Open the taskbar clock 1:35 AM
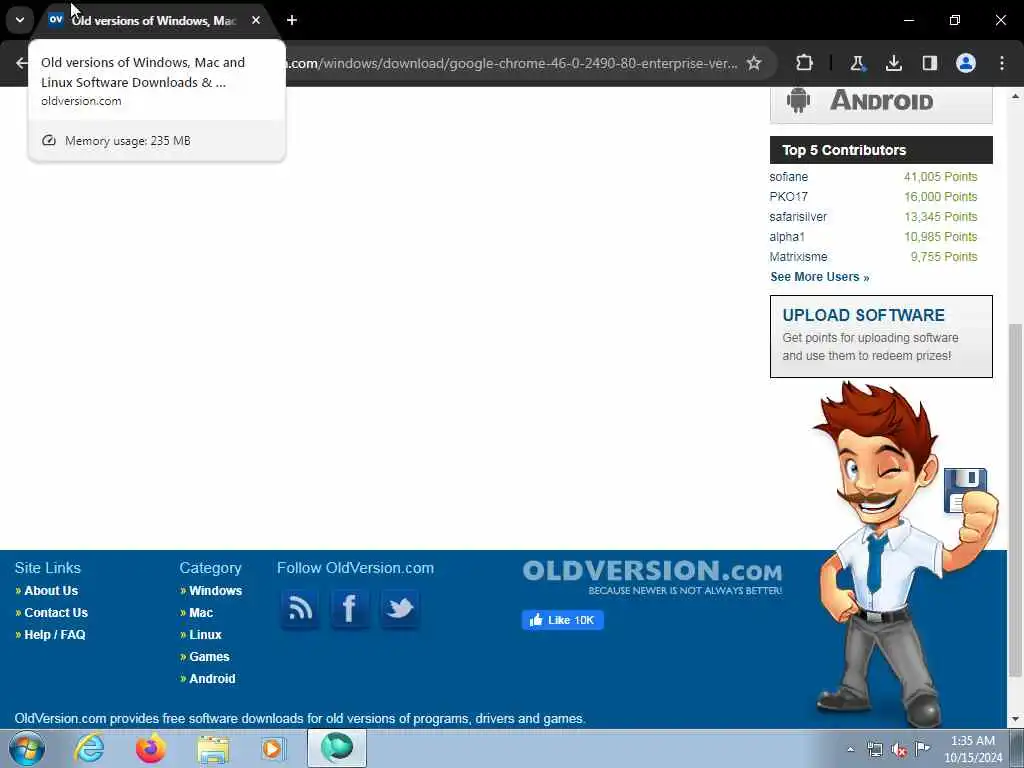The width and height of the screenshot is (1024, 768). tap(972, 749)
